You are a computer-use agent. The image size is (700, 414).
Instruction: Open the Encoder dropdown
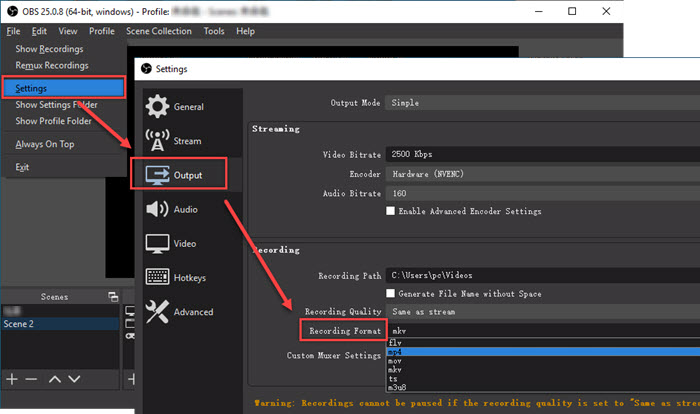540,174
